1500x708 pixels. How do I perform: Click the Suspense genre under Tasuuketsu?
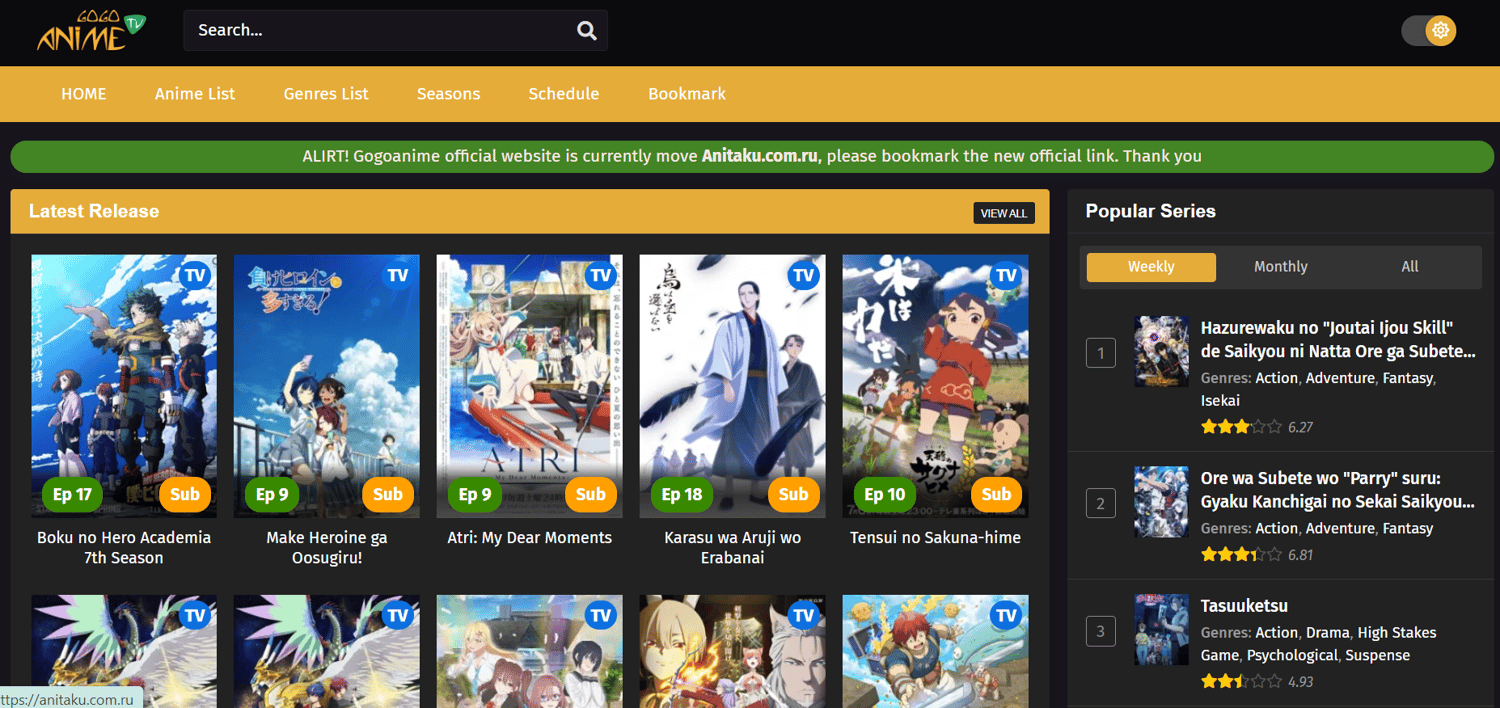pyautogui.click(x=1378, y=656)
